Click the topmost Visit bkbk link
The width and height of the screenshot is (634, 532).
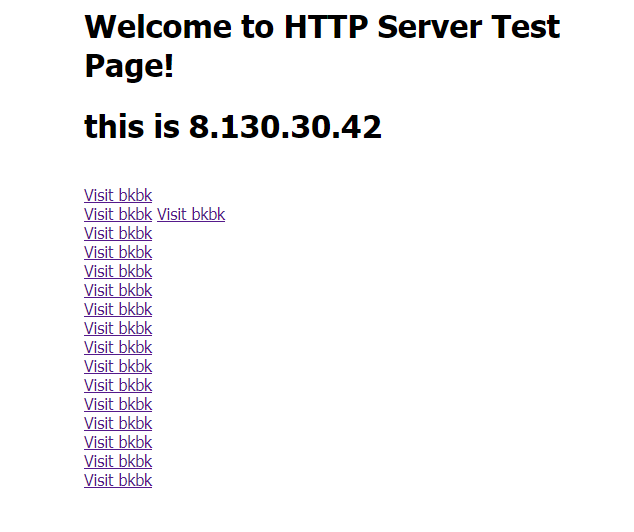point(118,195)
